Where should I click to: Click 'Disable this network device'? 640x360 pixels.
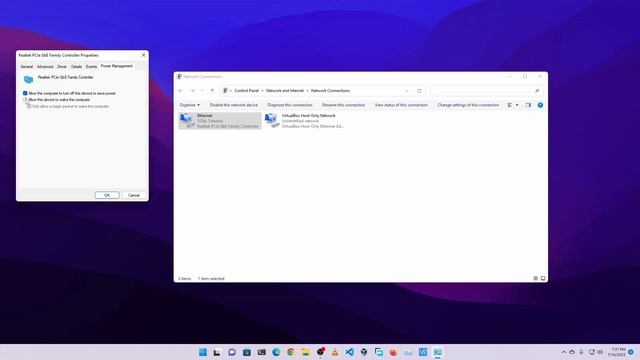pos(234,105)
